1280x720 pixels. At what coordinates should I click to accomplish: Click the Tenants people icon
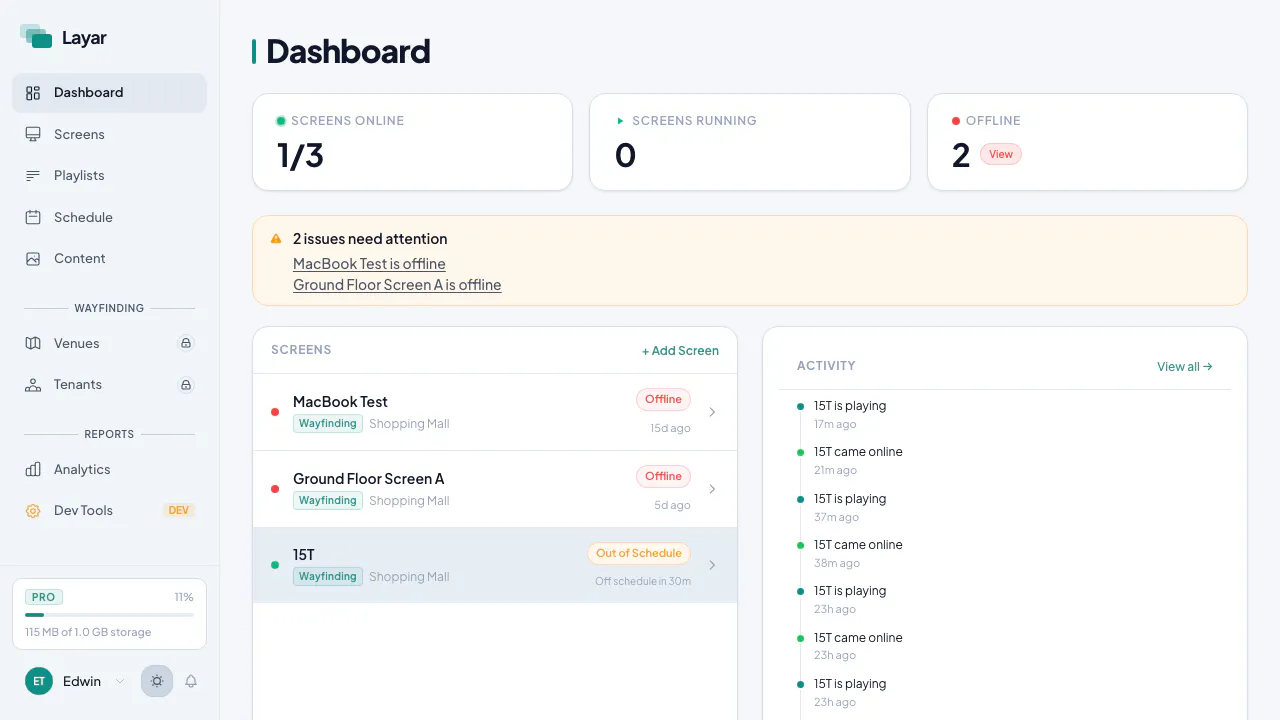[x=33, y=384]
